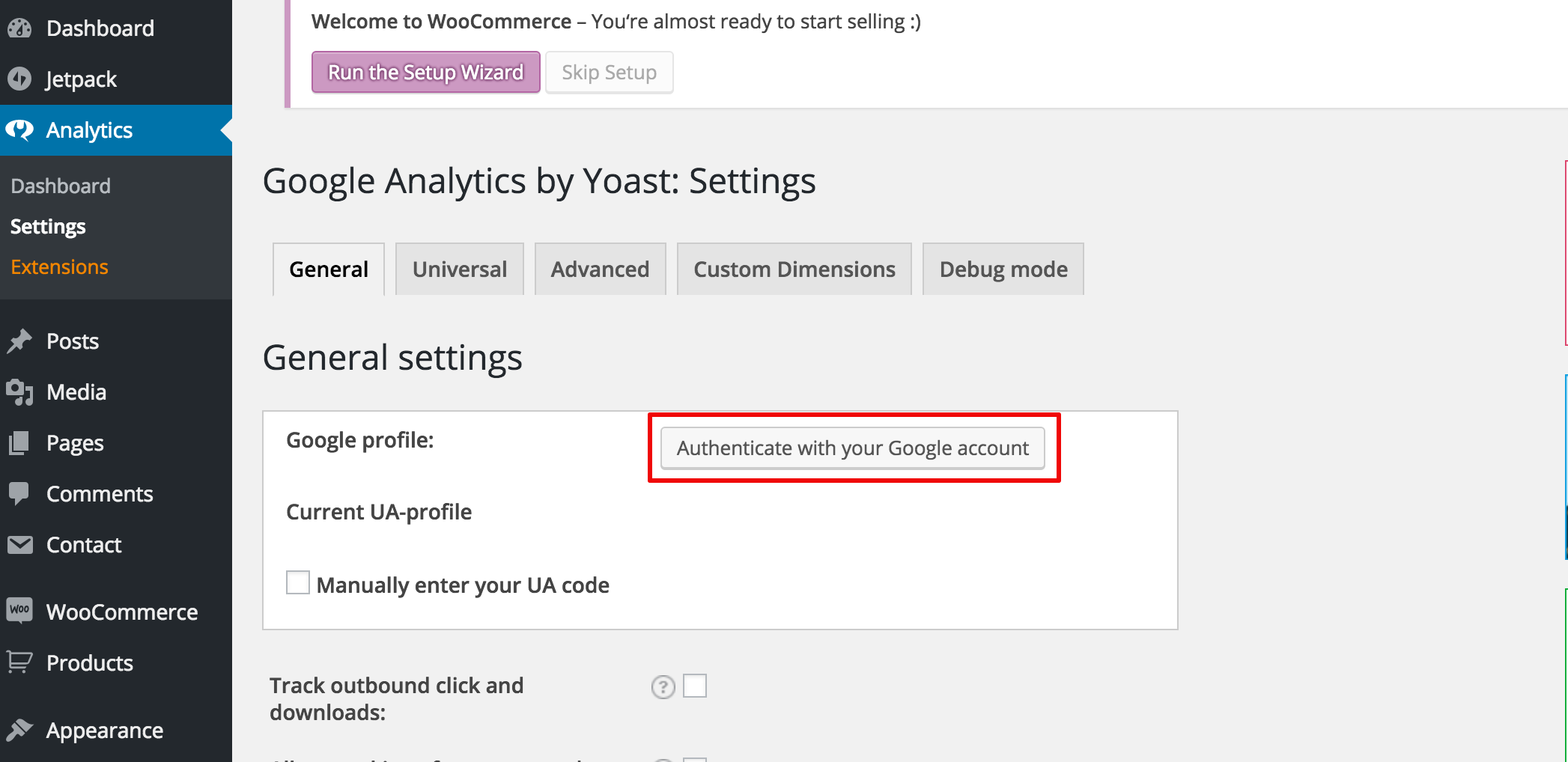Open the Products menu label
The height and width of the screenshot is (762, 1568).
coord(90,663)
